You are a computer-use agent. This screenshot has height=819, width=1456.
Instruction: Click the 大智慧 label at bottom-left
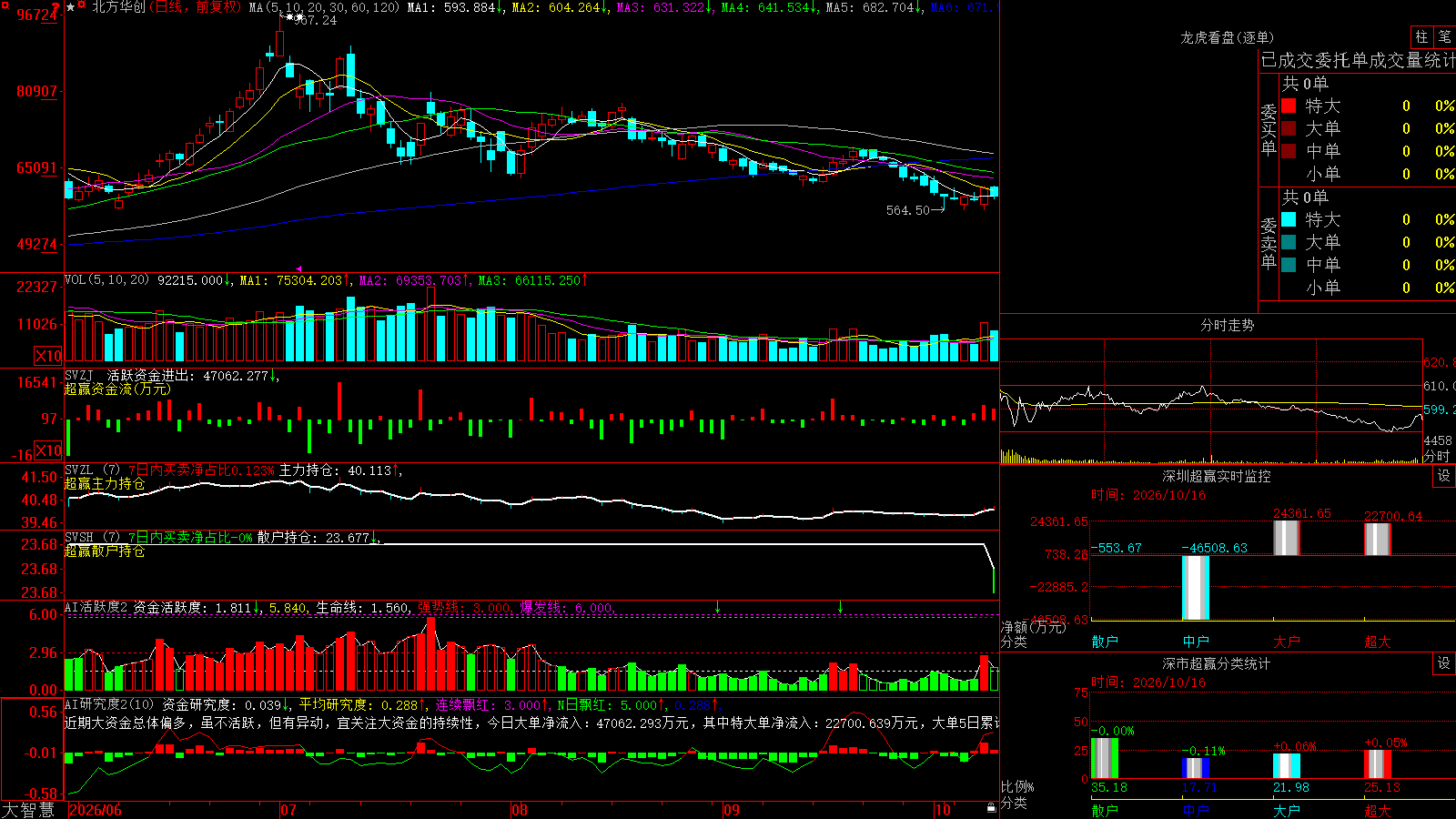pyautogui.click(x=28, y=809)
